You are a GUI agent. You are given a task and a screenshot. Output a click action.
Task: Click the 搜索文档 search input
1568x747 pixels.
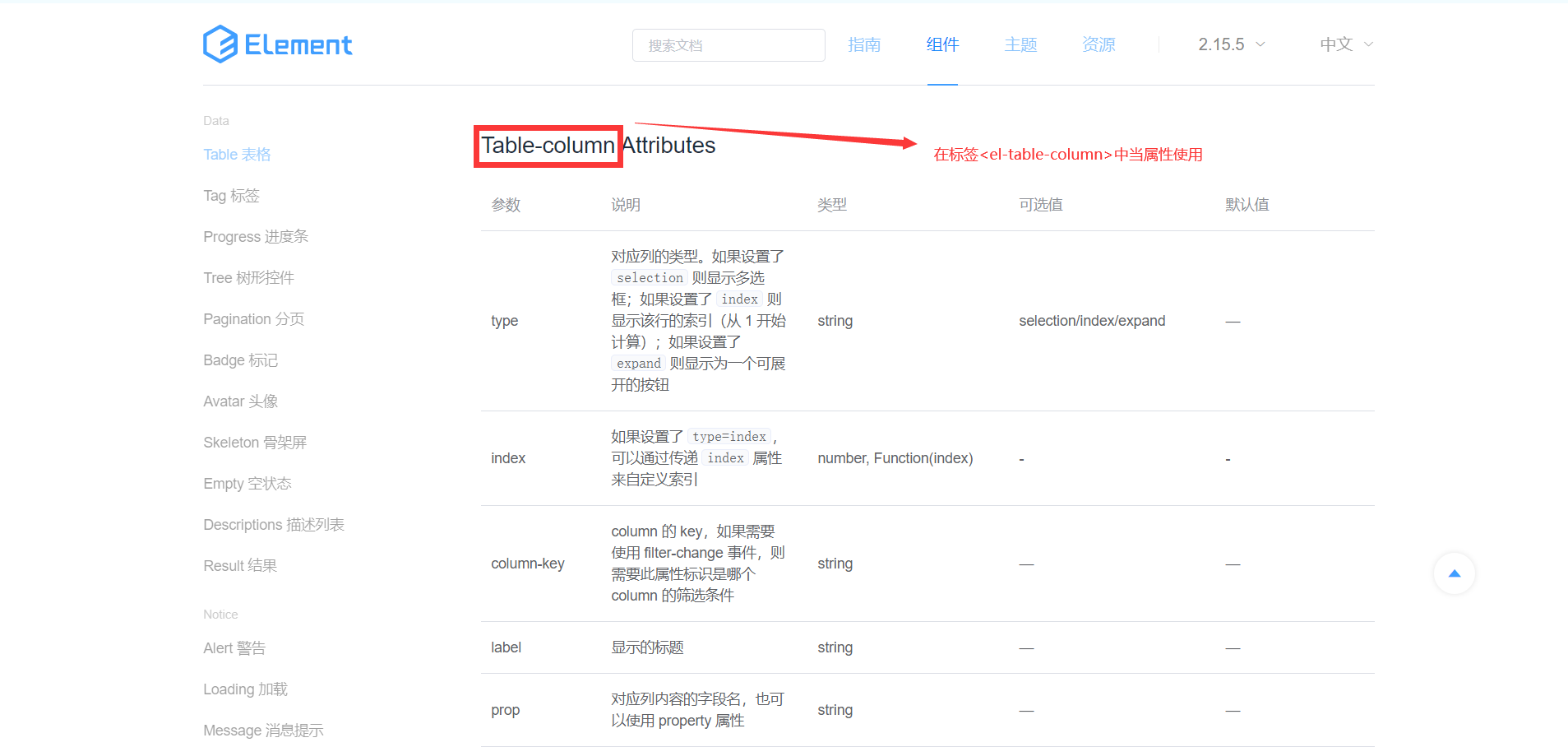[x=728, y=45]
